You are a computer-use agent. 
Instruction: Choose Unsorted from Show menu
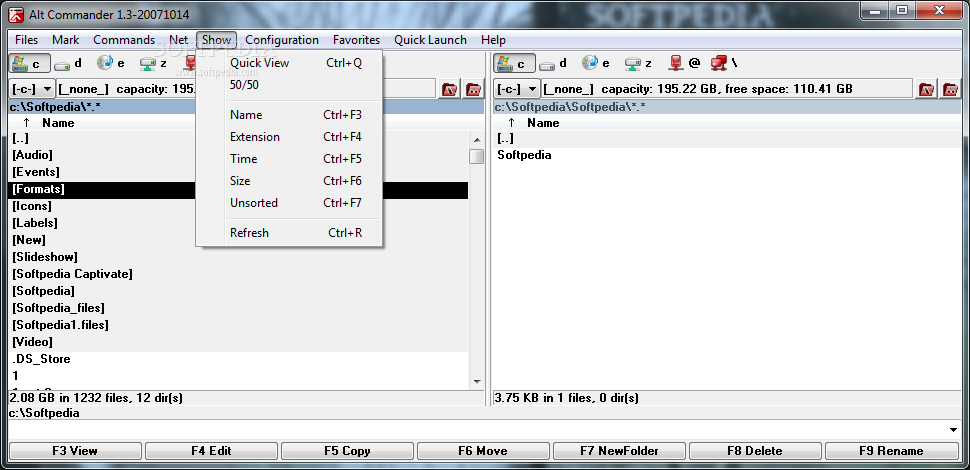(289, 203)
